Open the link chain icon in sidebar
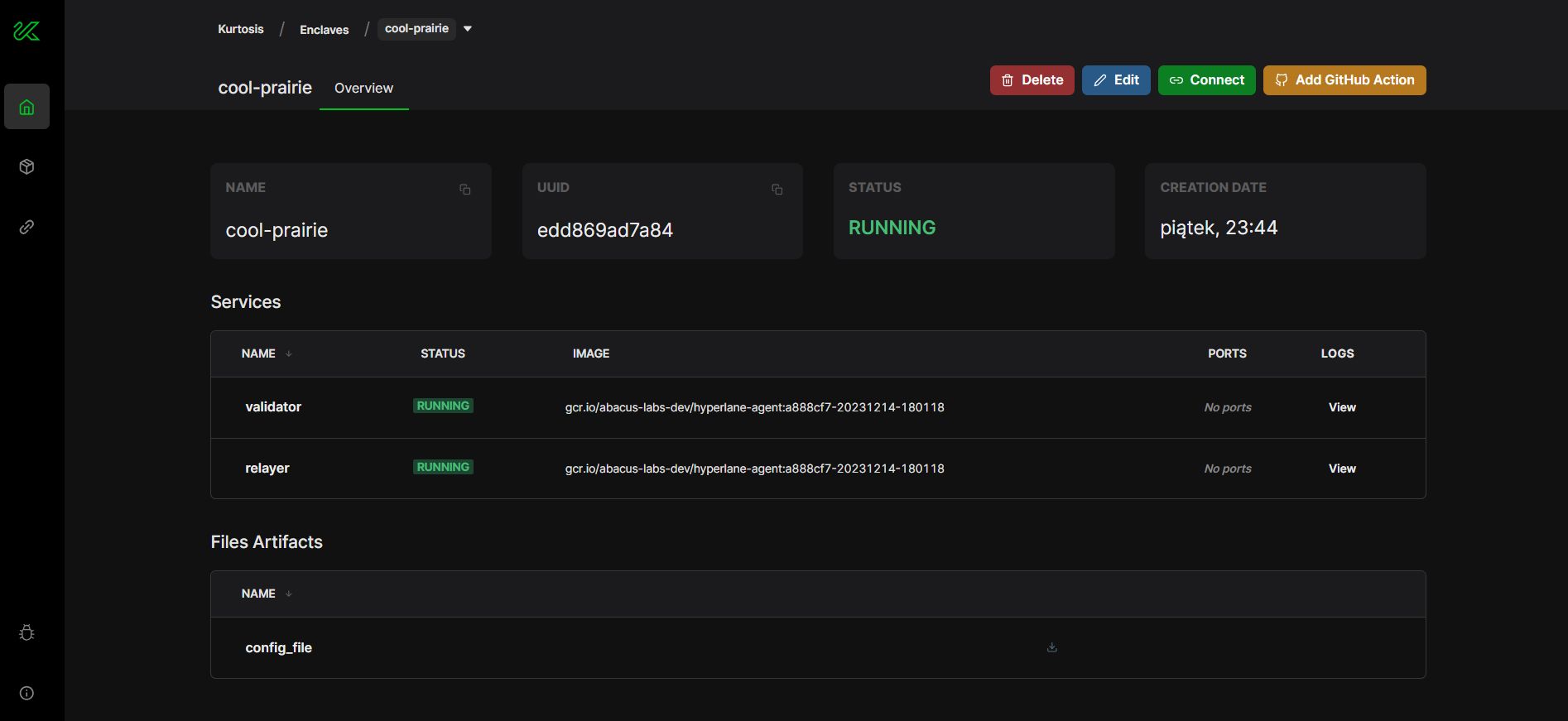Image resolution: width=1568 pixels, height=721 pixels. (x=26, y=227)
